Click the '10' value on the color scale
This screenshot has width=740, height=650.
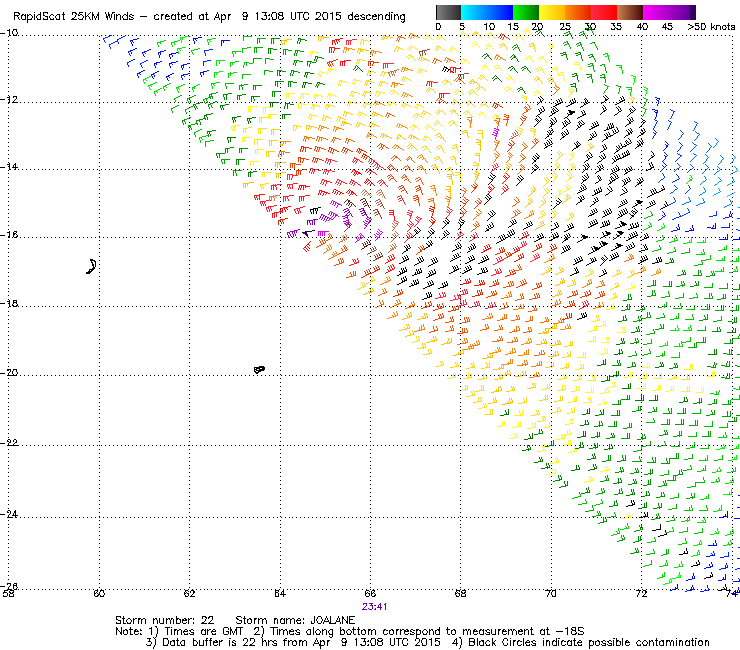tap(489, 27)
